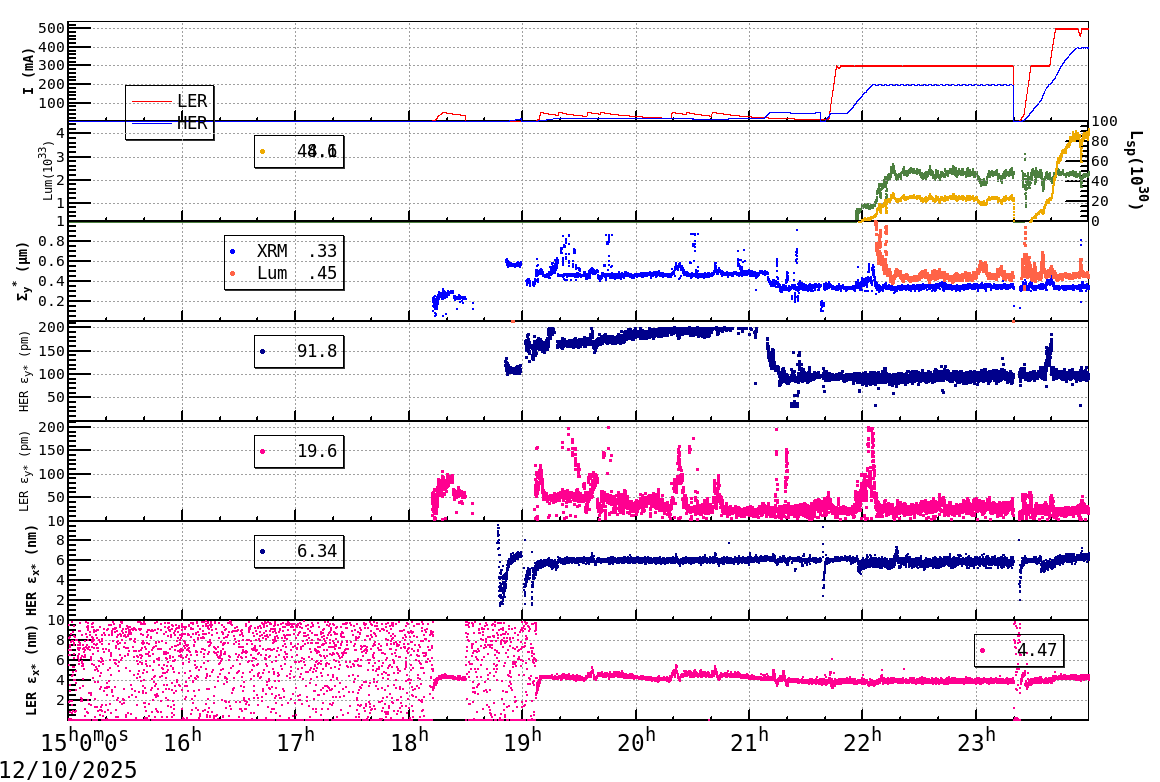1160x782 pixels.
Task: Select the navy 91.8 legend marker
Action: coord(264,350)
